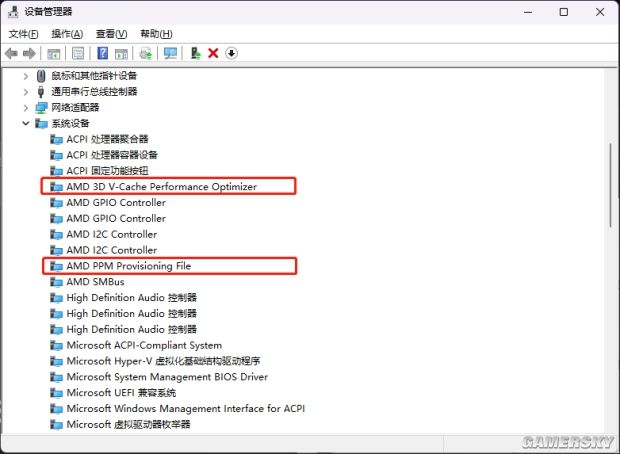The height and width of the screenshot is (454, 620).
Task: Open the 查看(V) menu
Action: (x=111, y=34)
